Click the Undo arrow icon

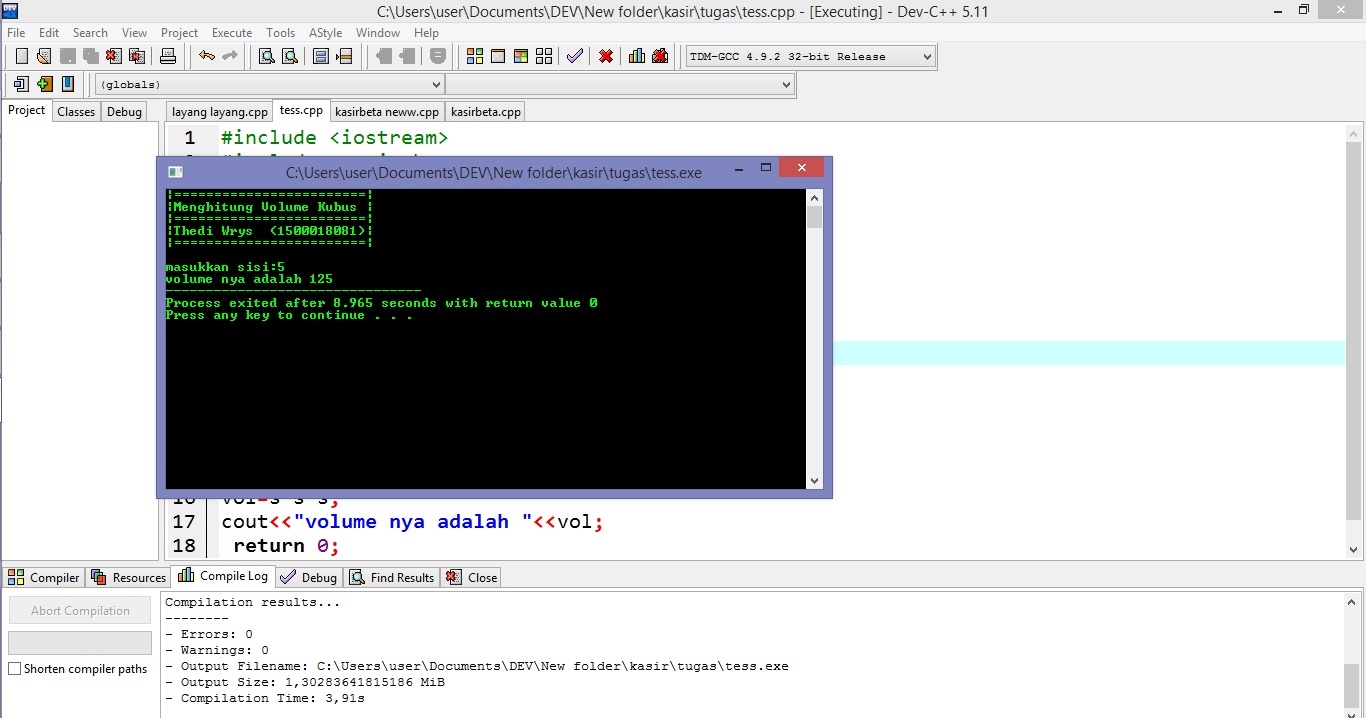click(x=207, y=56)
